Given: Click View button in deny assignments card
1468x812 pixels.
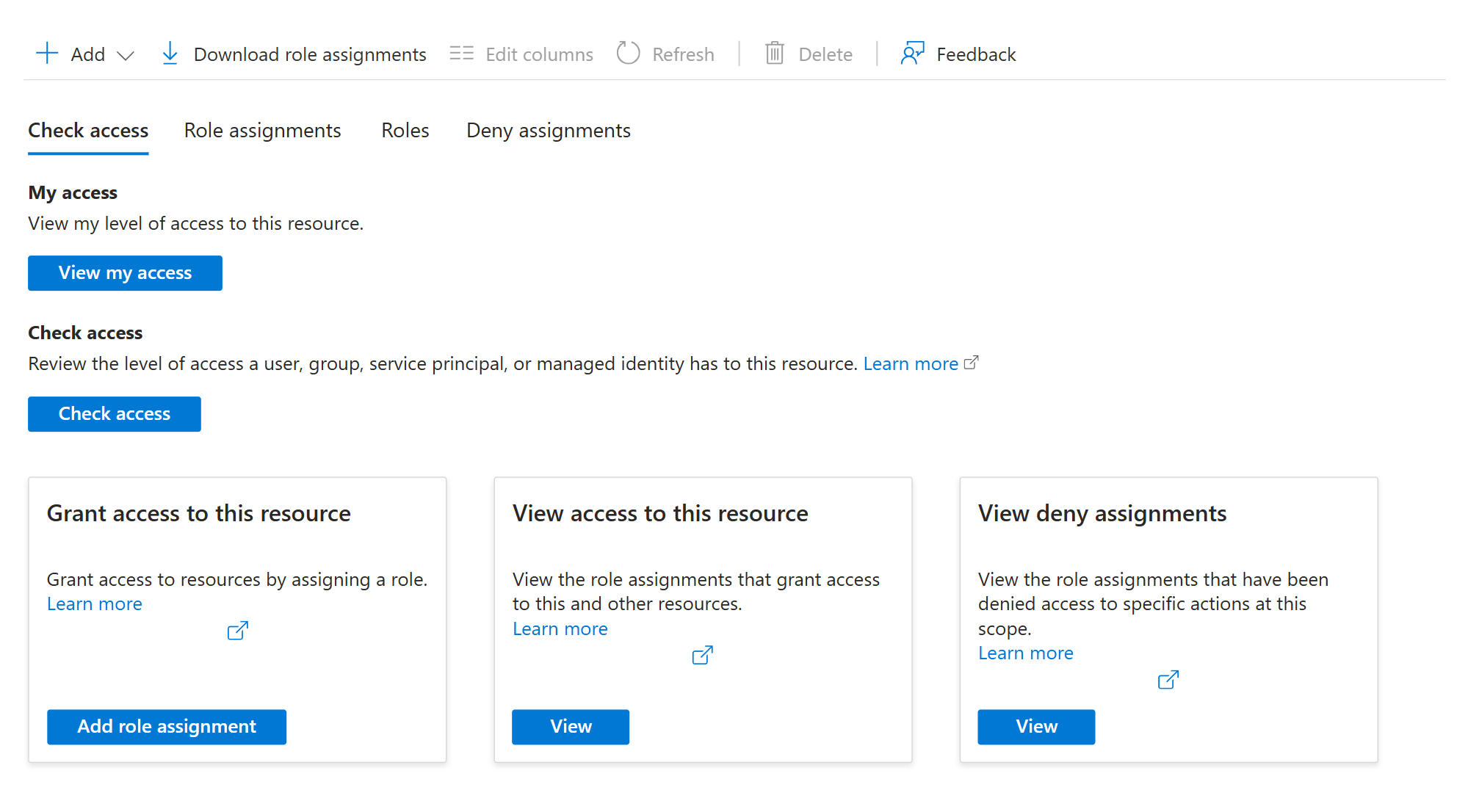Looking at the screenshot, I should click(1036, 727).
